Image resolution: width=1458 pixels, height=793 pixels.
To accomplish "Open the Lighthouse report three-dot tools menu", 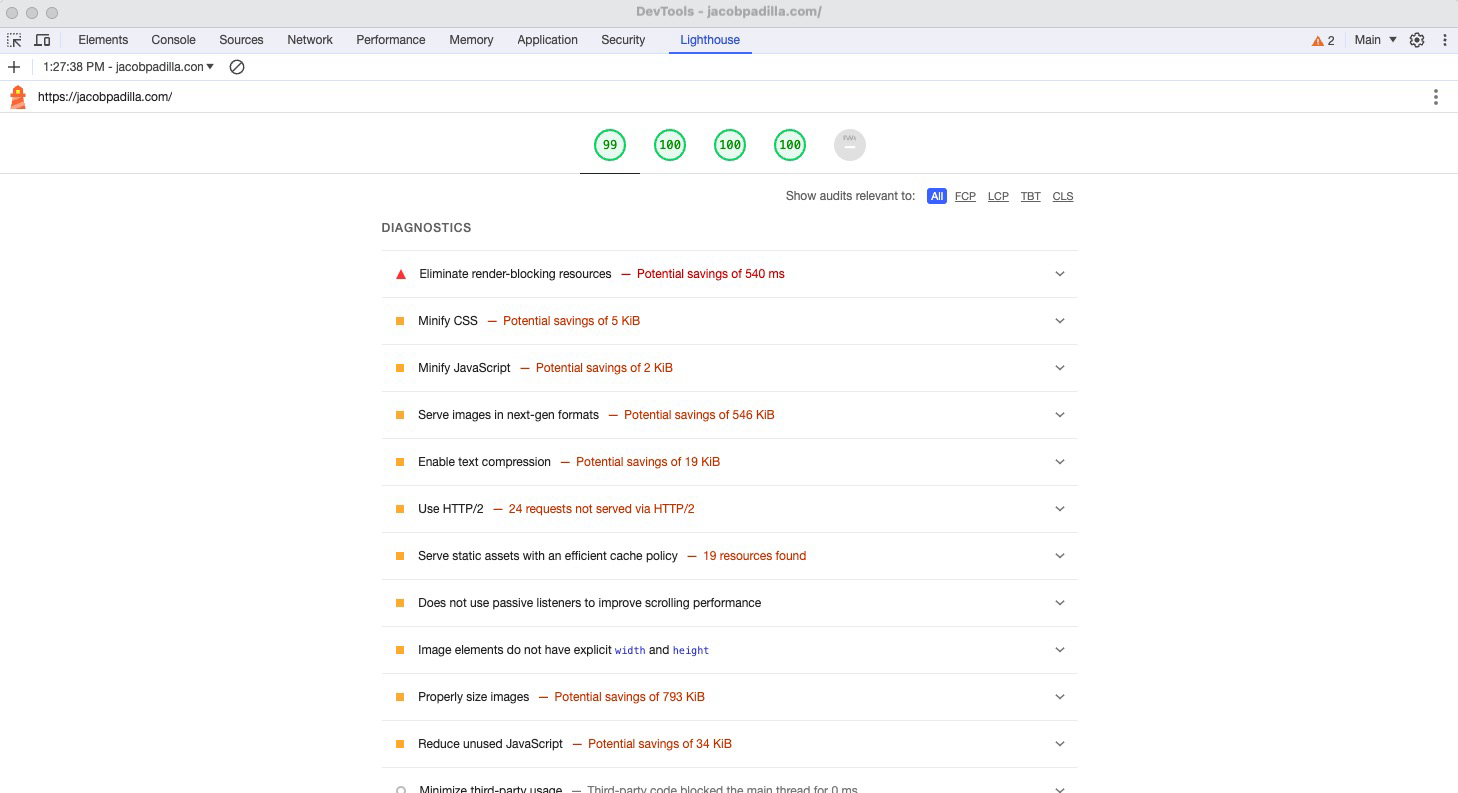I will pyautogui.click(x=1436, y=96).
